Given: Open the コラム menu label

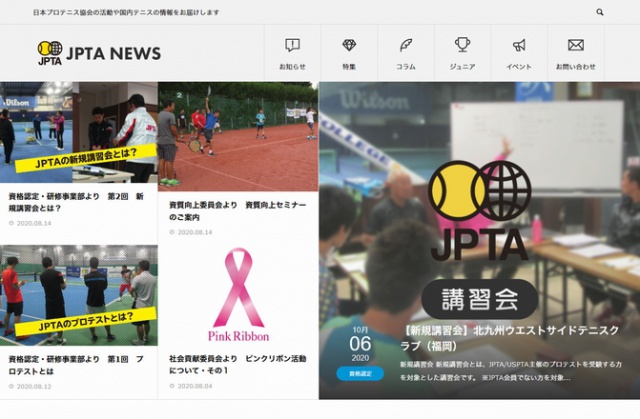Looking at the screenshot, I should point(406,67).
